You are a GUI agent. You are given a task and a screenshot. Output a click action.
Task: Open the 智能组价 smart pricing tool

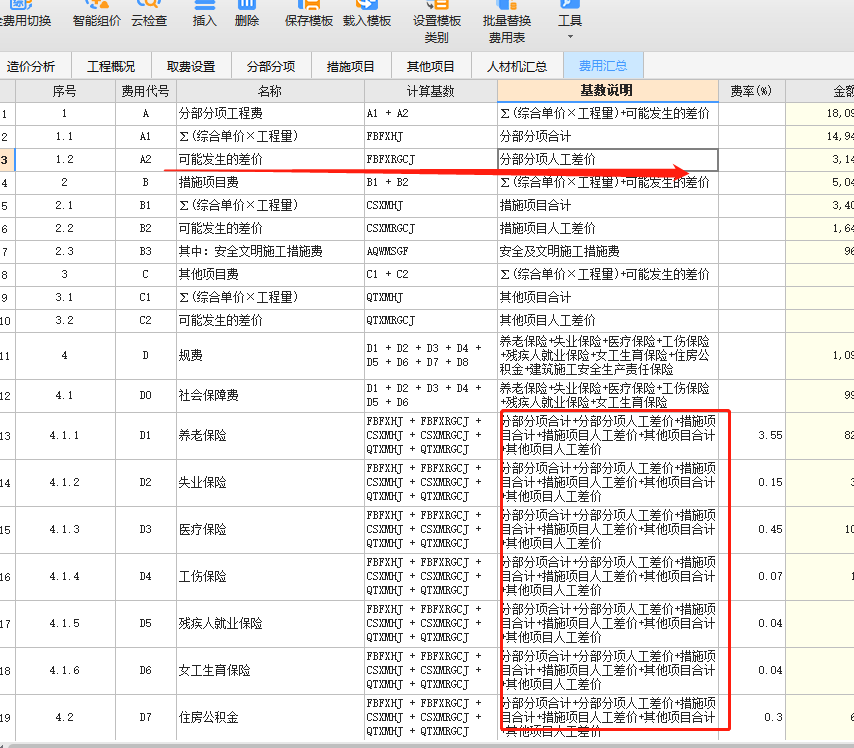97,14
